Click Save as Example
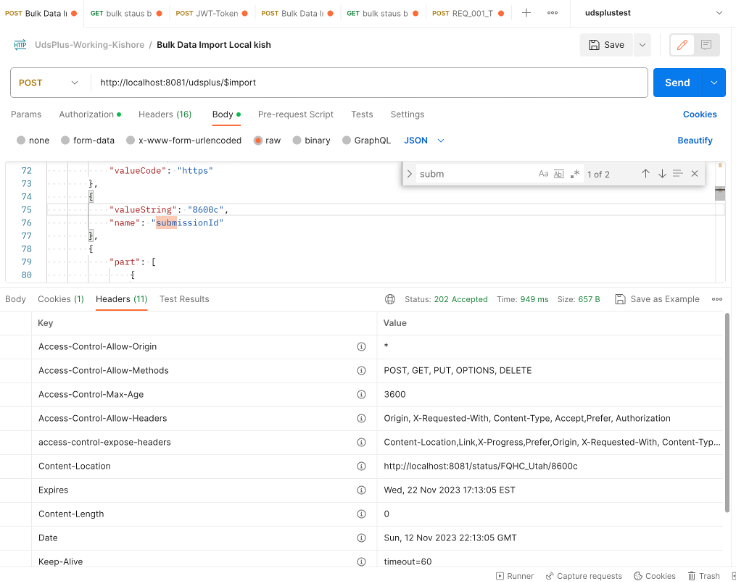This screenshot has width=736, height=582. pyautogui.click(x=657, y=299)
